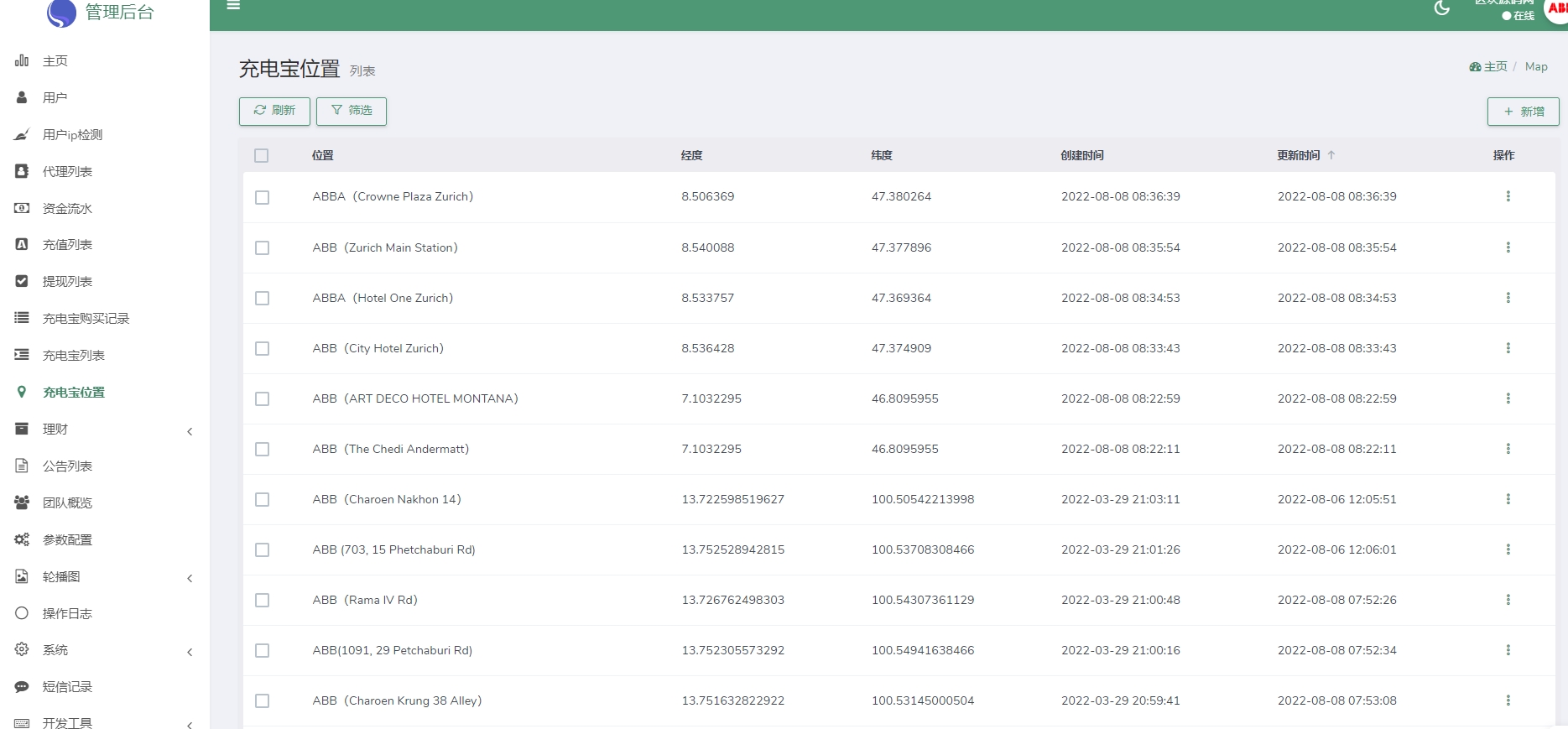
Task: Sort by 更新时间 arrow icon
Action: coord(1331,155)
